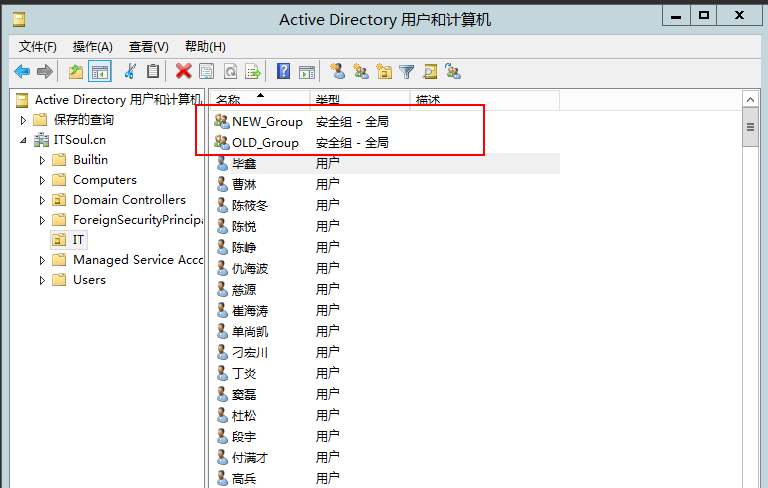Select Users container in tree

89,280
